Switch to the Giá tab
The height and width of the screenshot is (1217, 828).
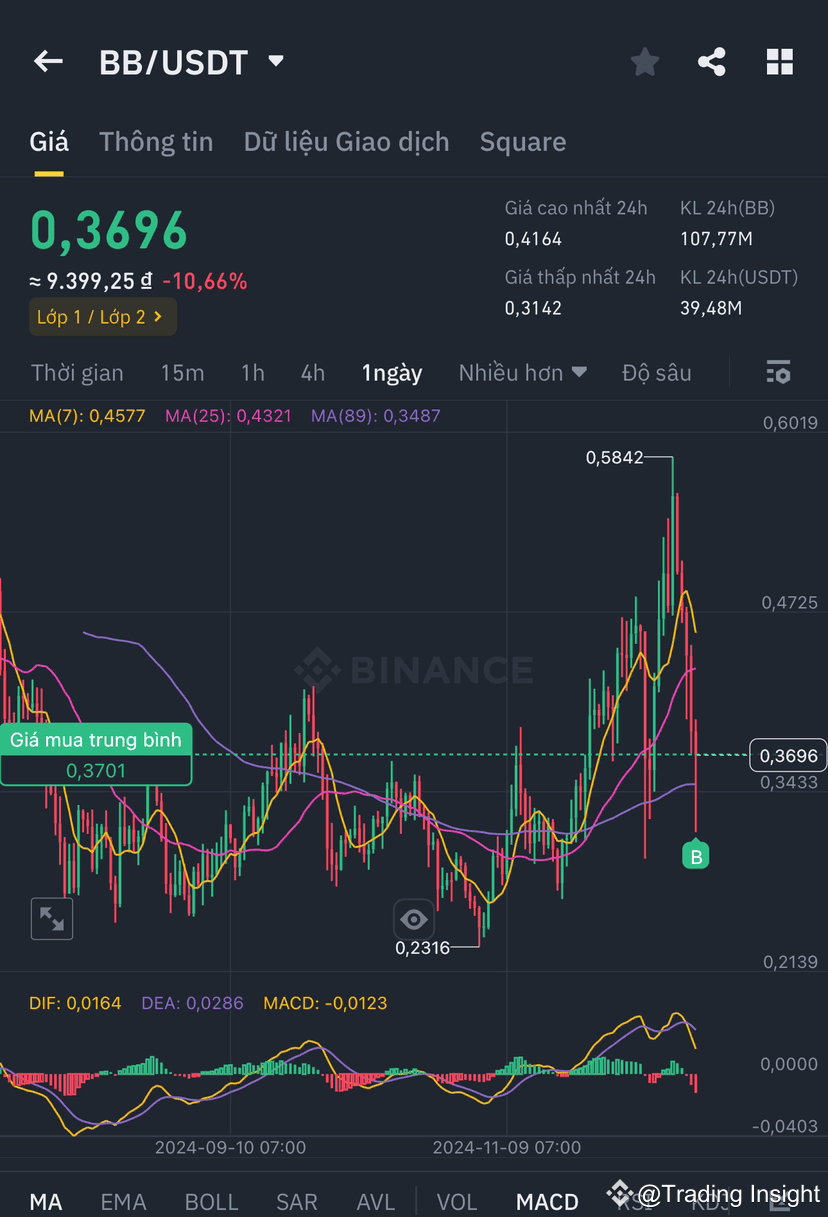click(49, 142)
